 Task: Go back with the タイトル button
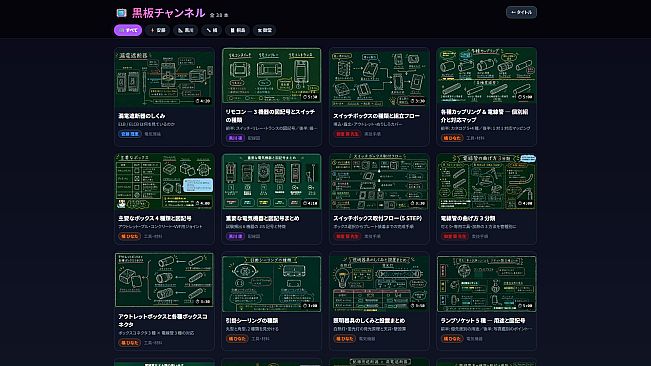[x=521, y=12]
